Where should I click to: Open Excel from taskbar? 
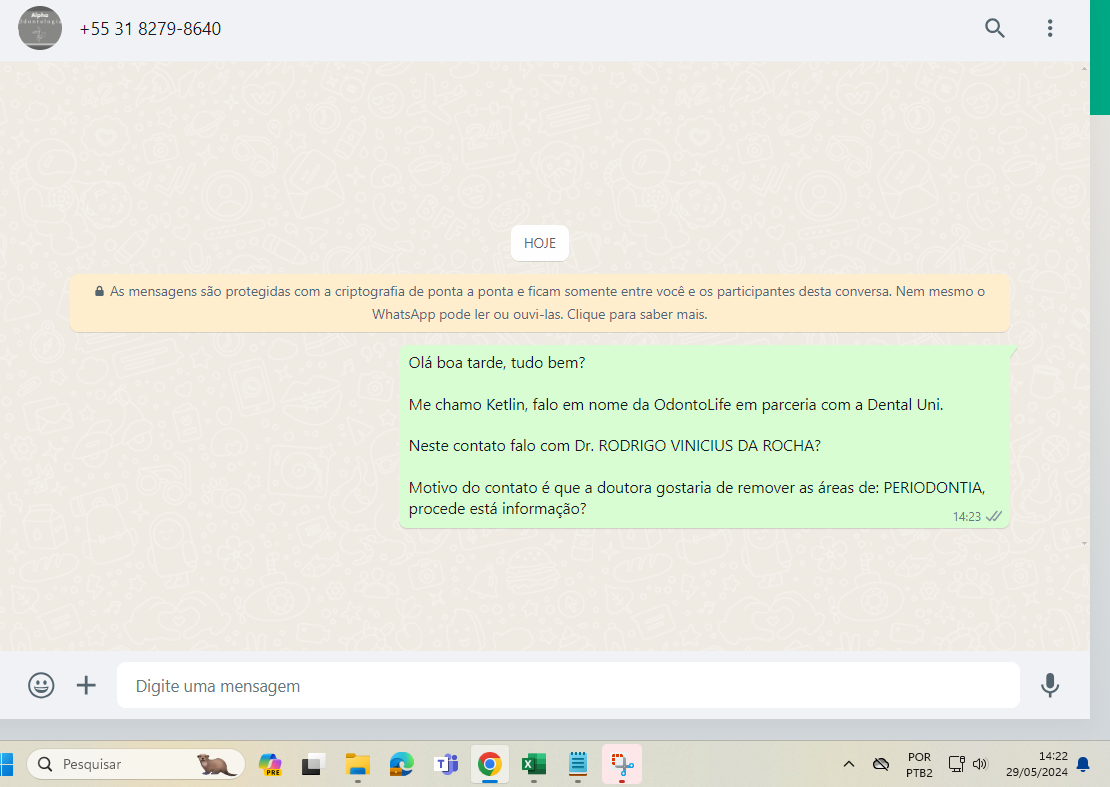534,764
